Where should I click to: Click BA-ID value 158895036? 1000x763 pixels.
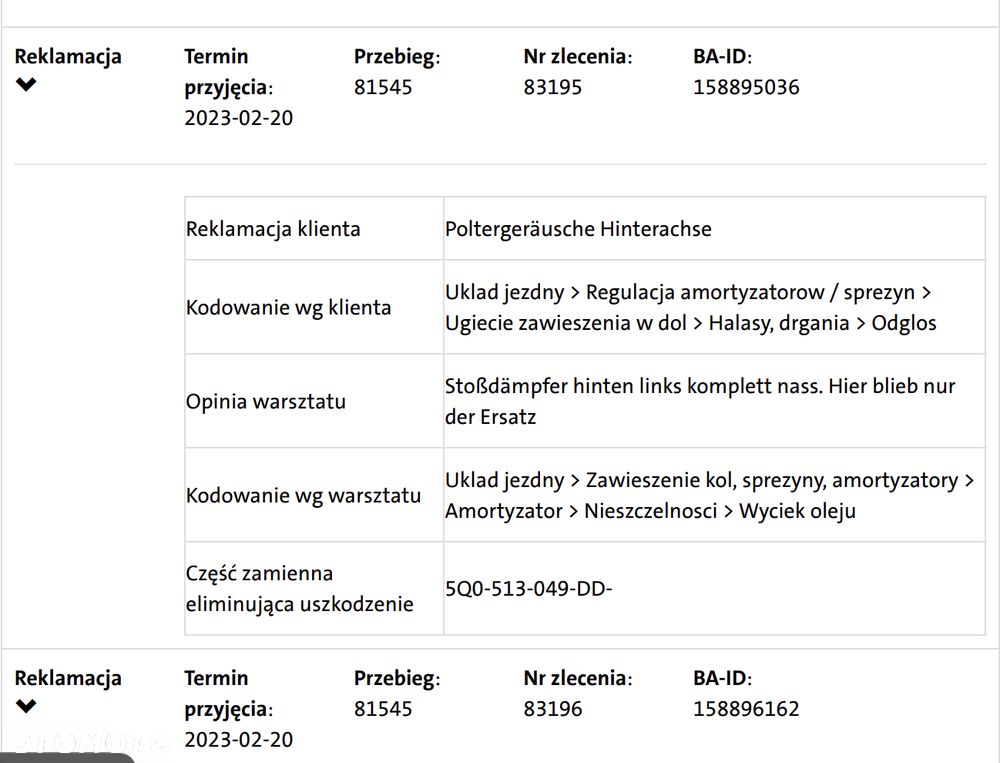point(746,87)
